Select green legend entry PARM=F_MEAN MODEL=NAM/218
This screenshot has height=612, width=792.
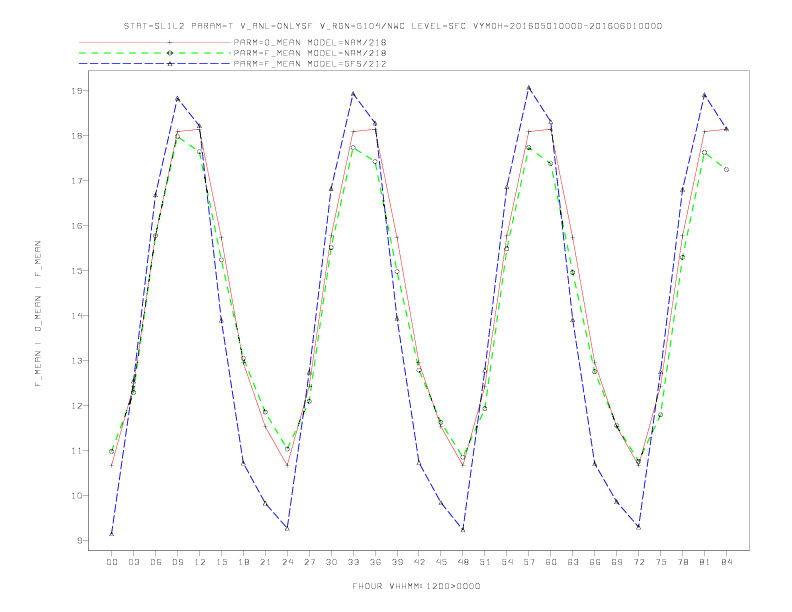(310, 53)
